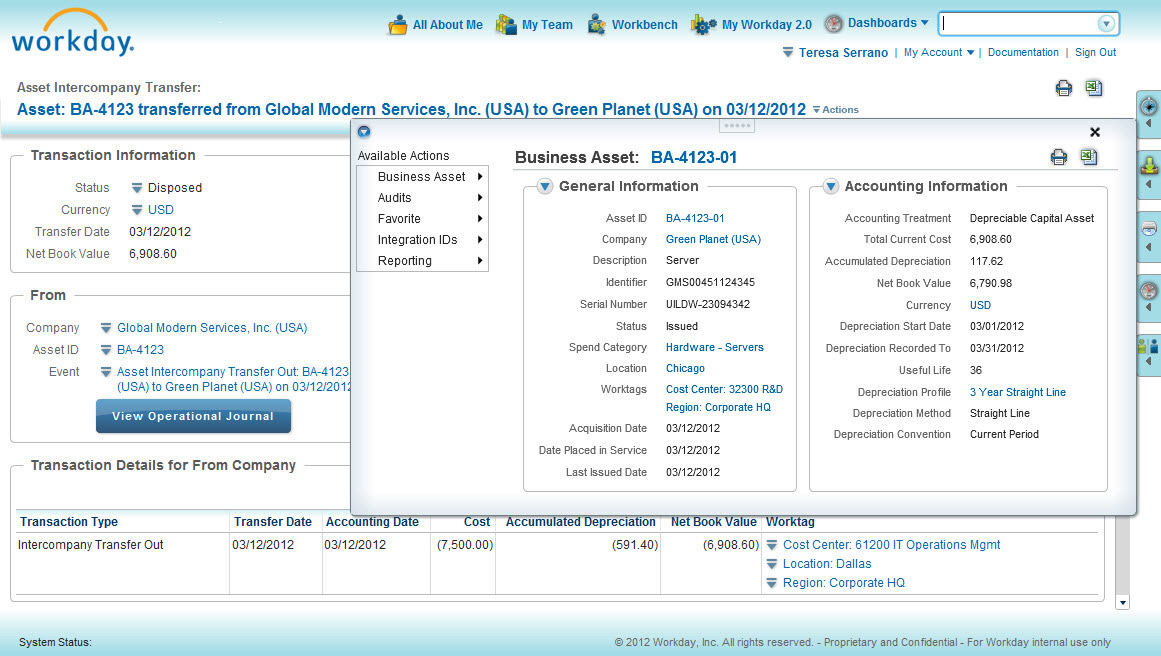
Task: Open the green inbox tray sidebar tab
Action: (x=1148, y=173)
